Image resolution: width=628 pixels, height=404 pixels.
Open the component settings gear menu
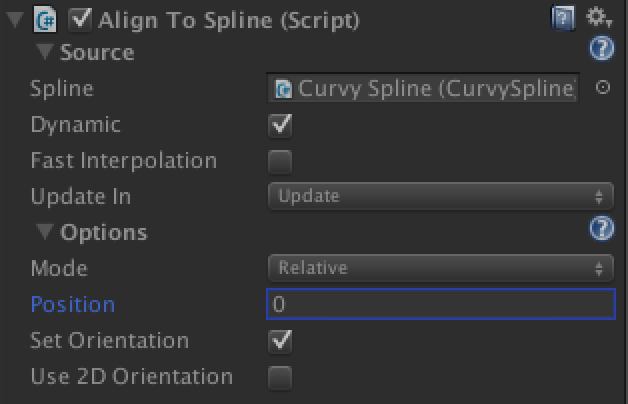[598, 17]
